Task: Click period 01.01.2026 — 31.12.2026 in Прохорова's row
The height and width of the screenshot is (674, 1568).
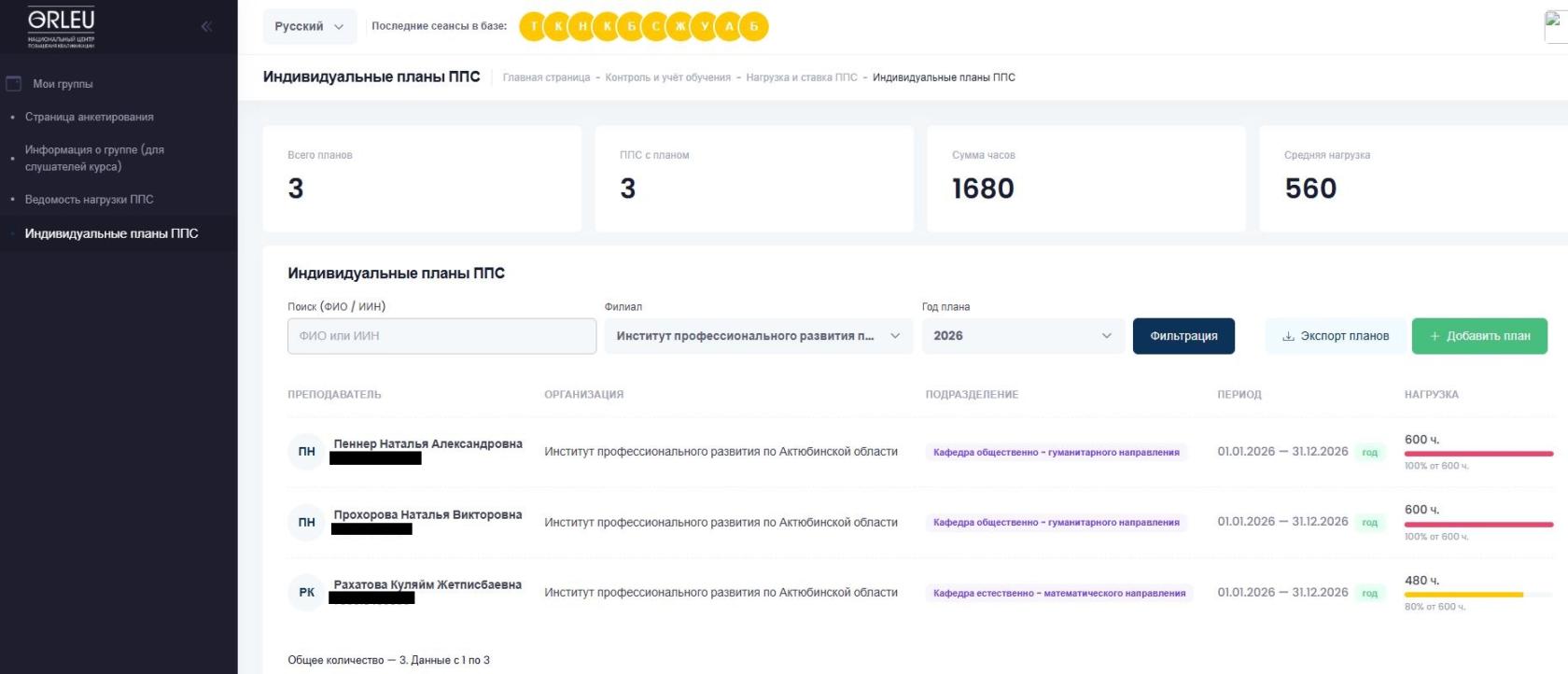Action: pos(1282,522)
